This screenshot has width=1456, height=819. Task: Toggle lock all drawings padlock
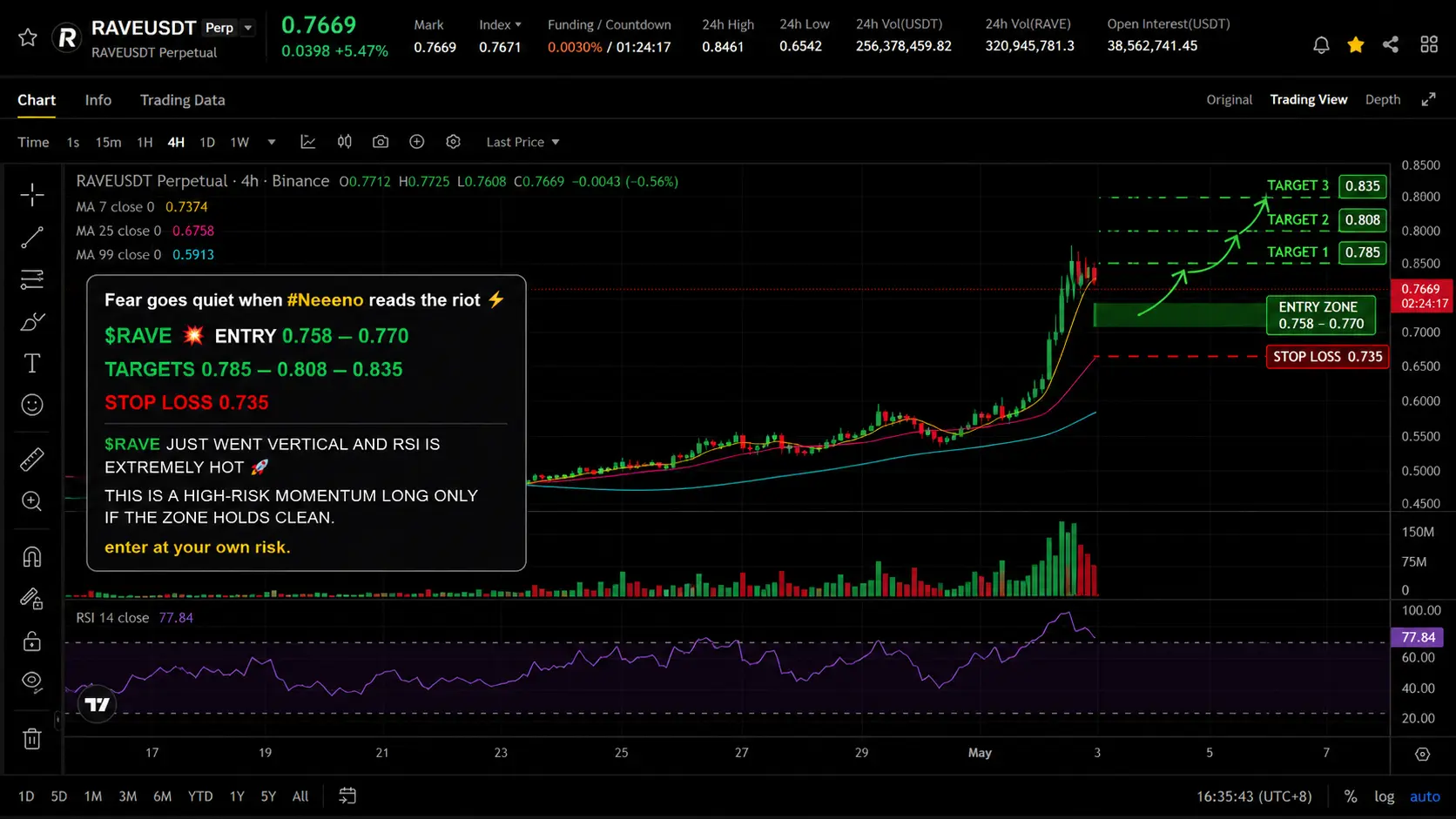[x=32, y=641]
